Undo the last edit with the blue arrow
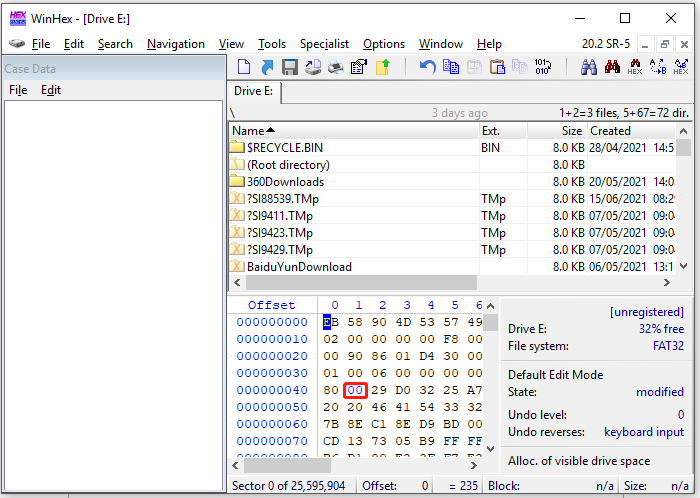This screenshot has height=498, width=700. [427, 68]
